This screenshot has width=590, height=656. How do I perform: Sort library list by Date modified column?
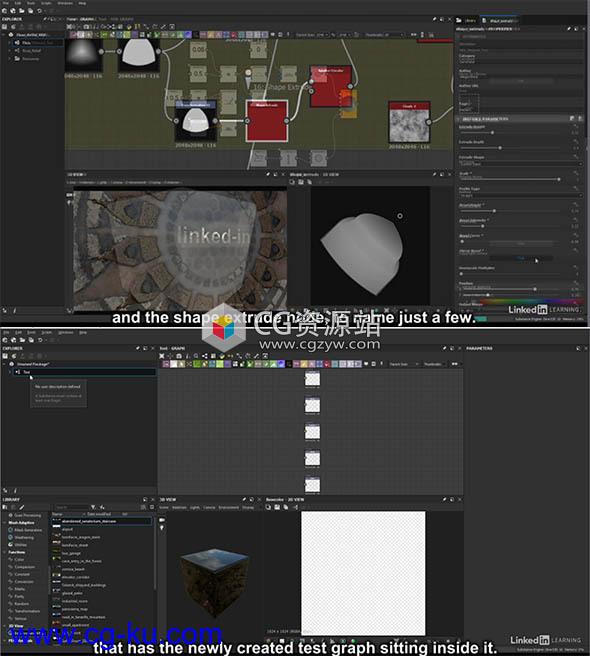pyautogui.click(x=99, y=514)
